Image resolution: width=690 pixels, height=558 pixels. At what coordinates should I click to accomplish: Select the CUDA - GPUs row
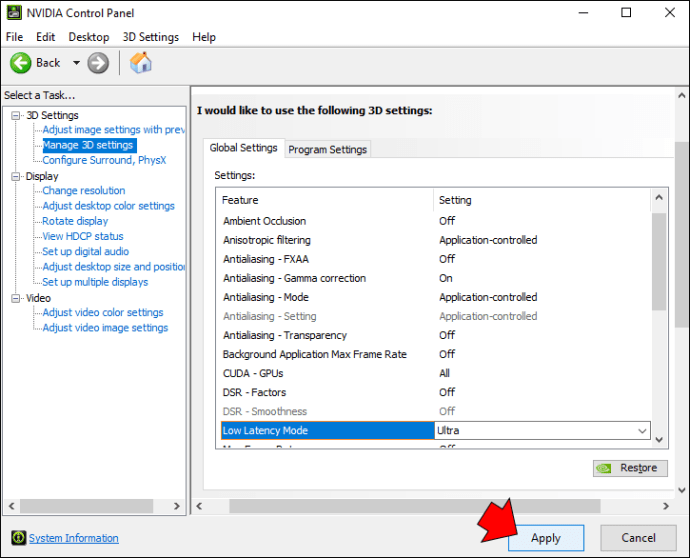[x=435, y=374]
